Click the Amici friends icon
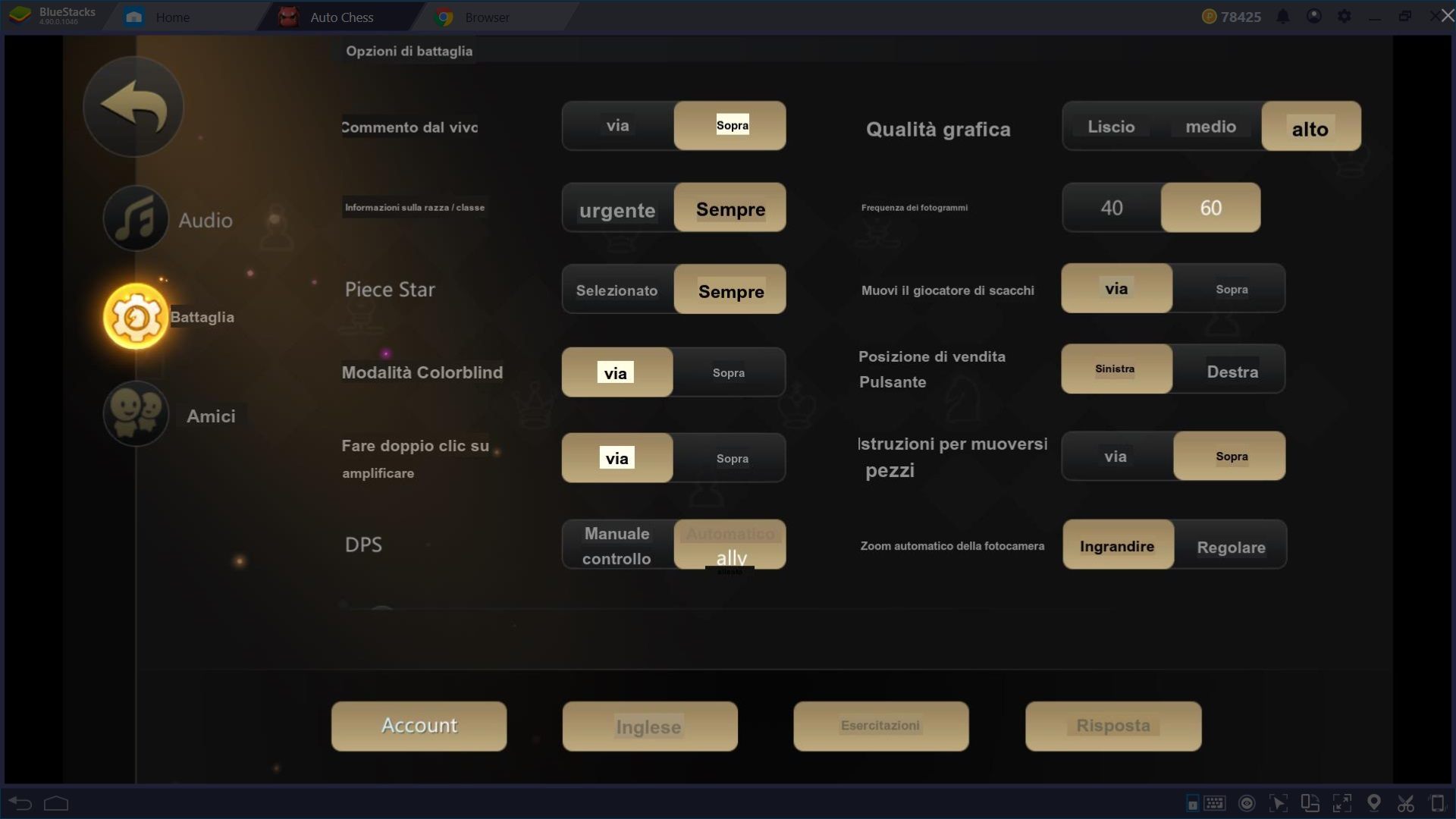This screenshot has width=1456, height=819. (x=136, y=416)
